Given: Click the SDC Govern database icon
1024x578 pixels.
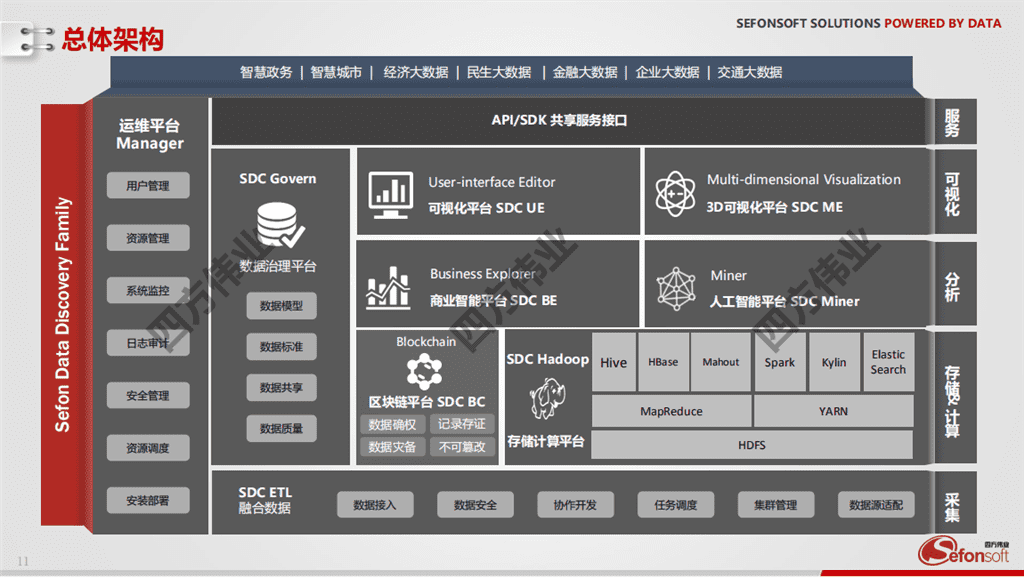Looking at the screenshot, I should [279, 227].
